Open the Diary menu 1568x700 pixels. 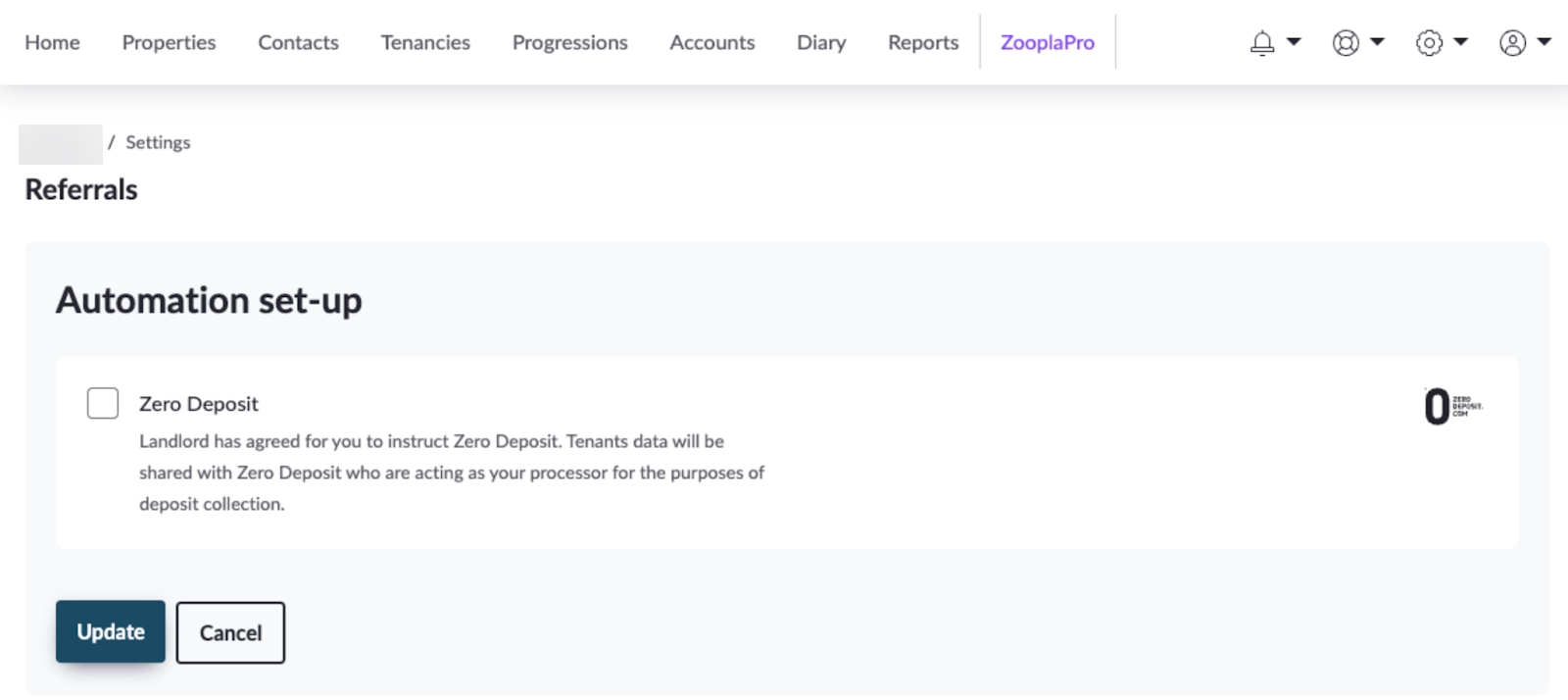click(x=821, y=42)
